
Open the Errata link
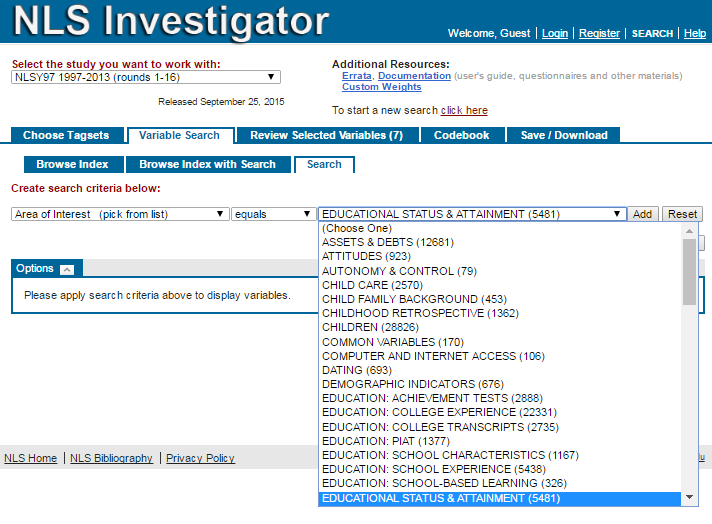(356, 76)
